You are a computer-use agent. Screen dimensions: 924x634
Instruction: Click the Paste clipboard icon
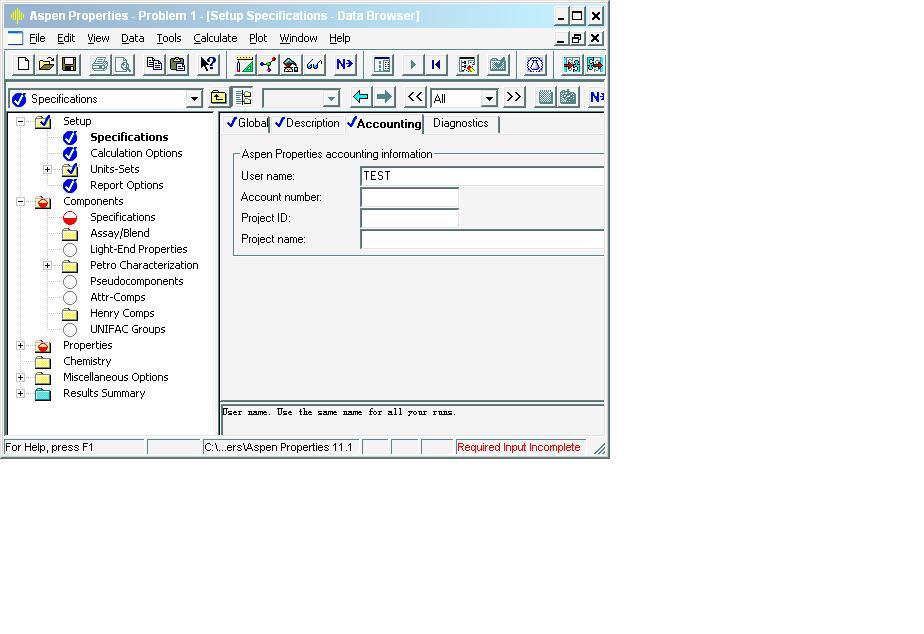(177, 64)
